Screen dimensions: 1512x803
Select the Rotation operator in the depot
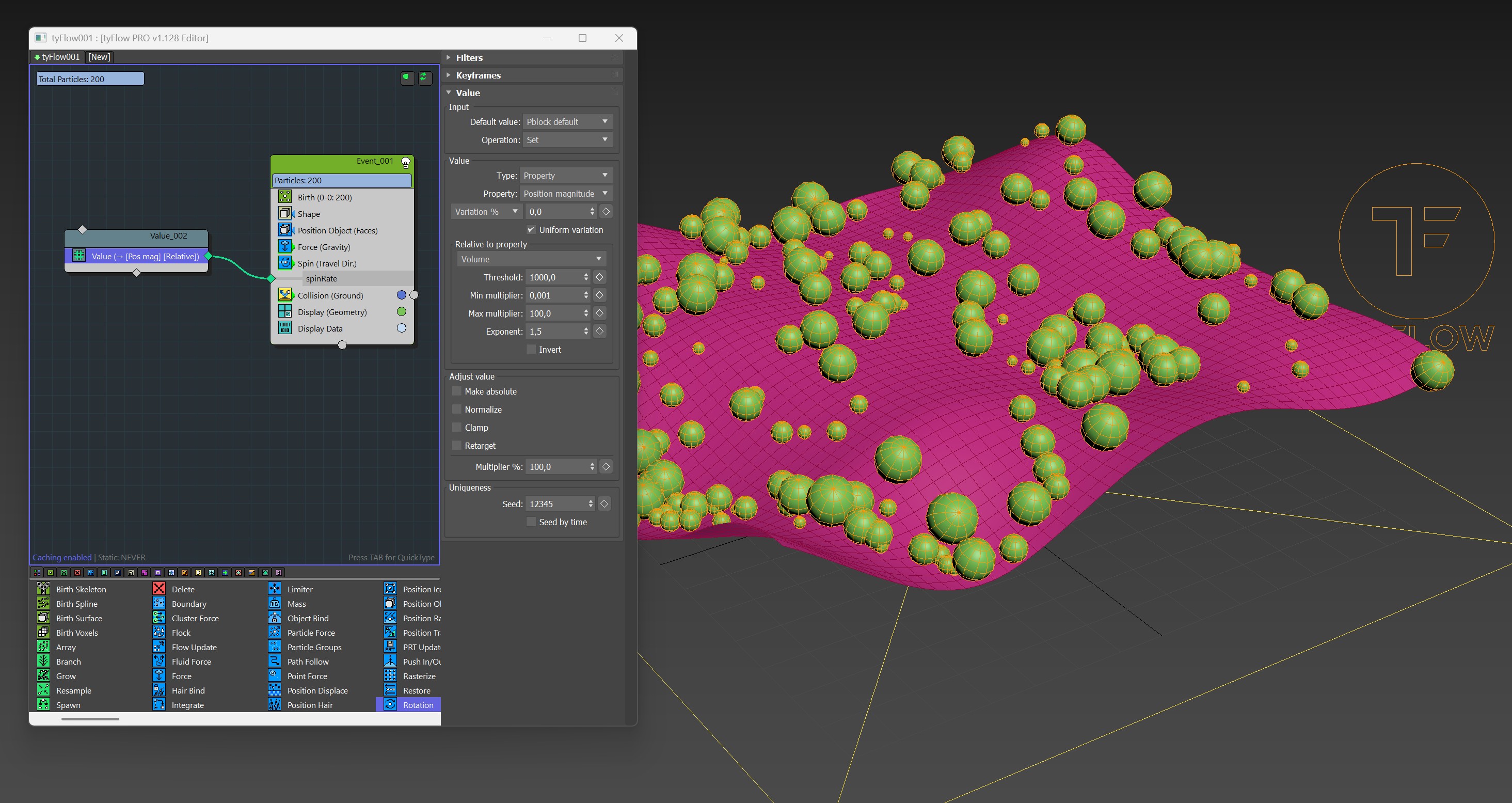tap(417, 704)
